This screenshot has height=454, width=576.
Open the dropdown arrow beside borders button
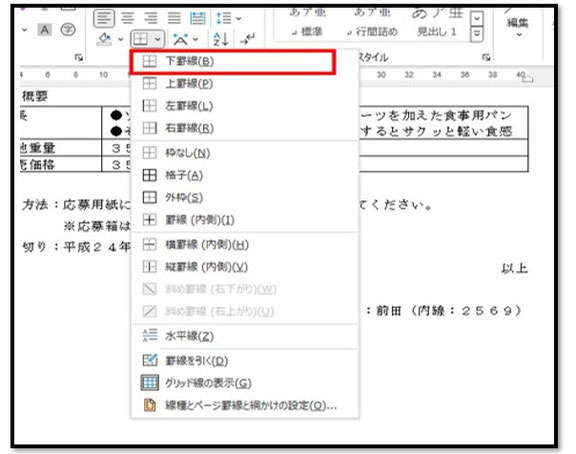click(158, 39)
